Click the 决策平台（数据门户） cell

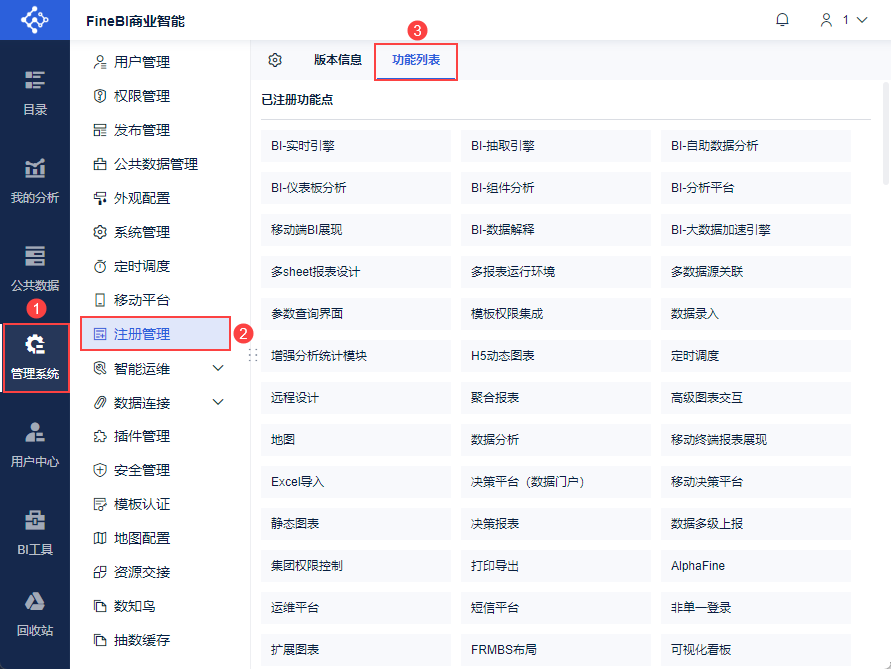(556, 482)
